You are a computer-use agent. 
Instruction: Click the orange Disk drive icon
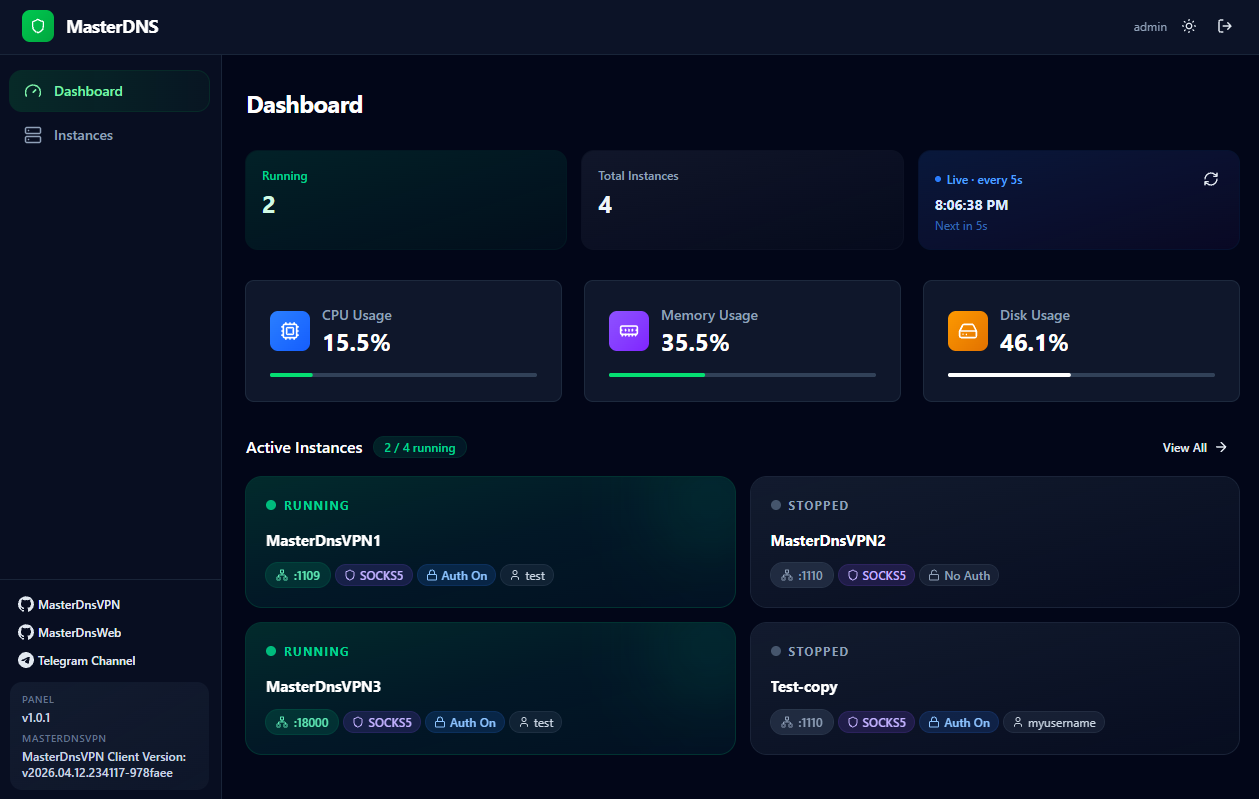968,331
